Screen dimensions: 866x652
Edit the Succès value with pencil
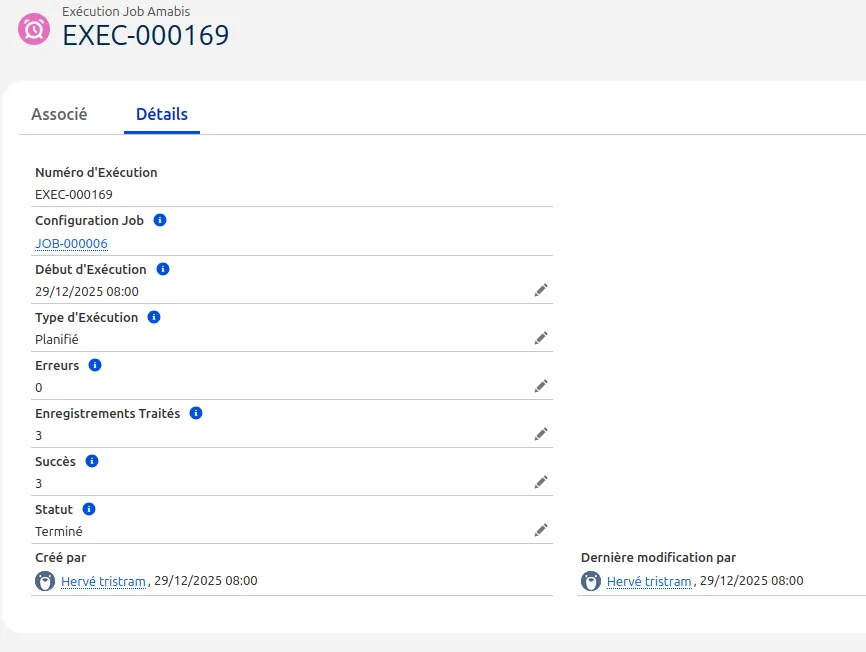[541, 482]
